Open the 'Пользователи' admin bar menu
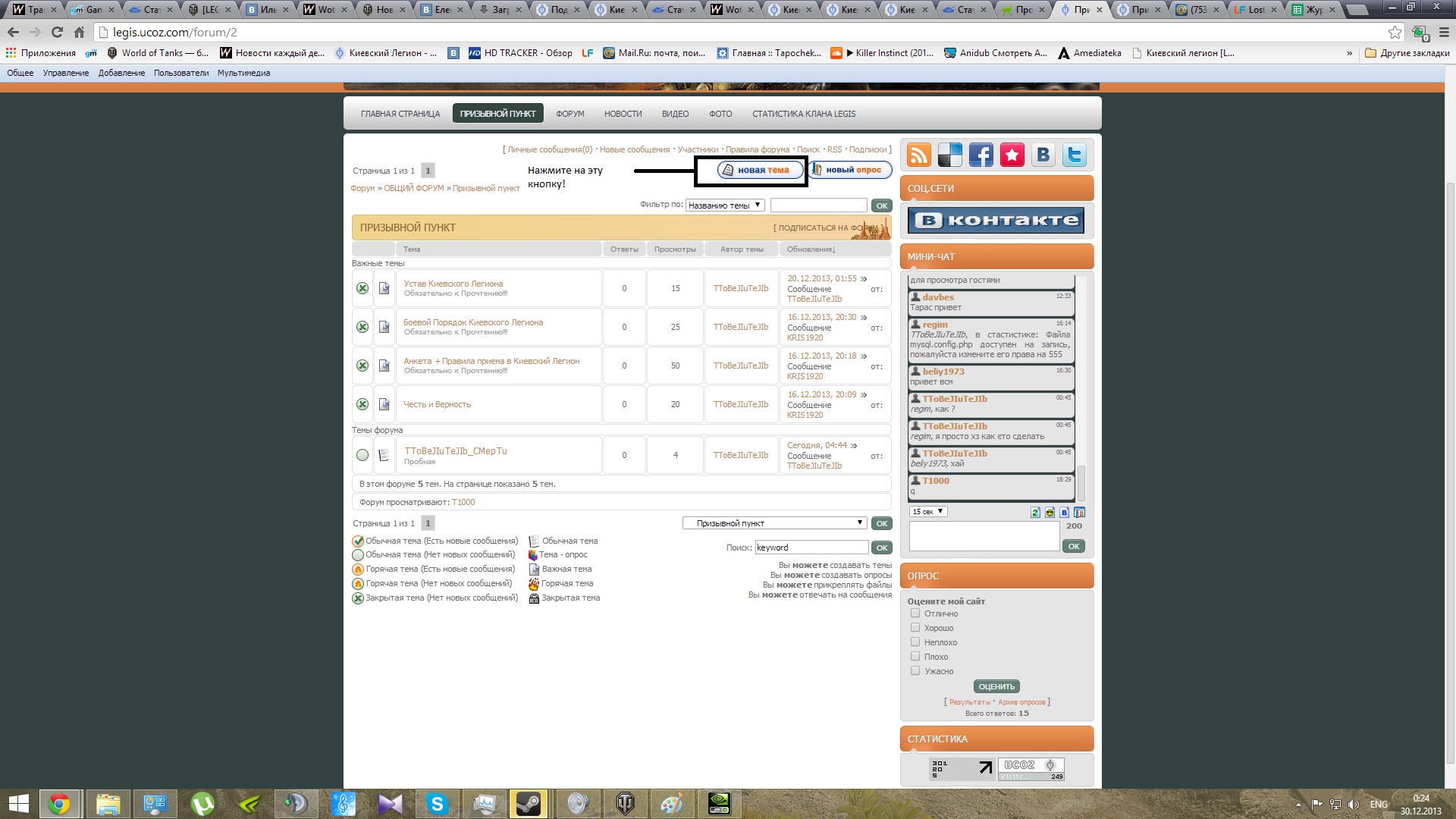Viewport: 1456px width, 819px height. point(181,73)
